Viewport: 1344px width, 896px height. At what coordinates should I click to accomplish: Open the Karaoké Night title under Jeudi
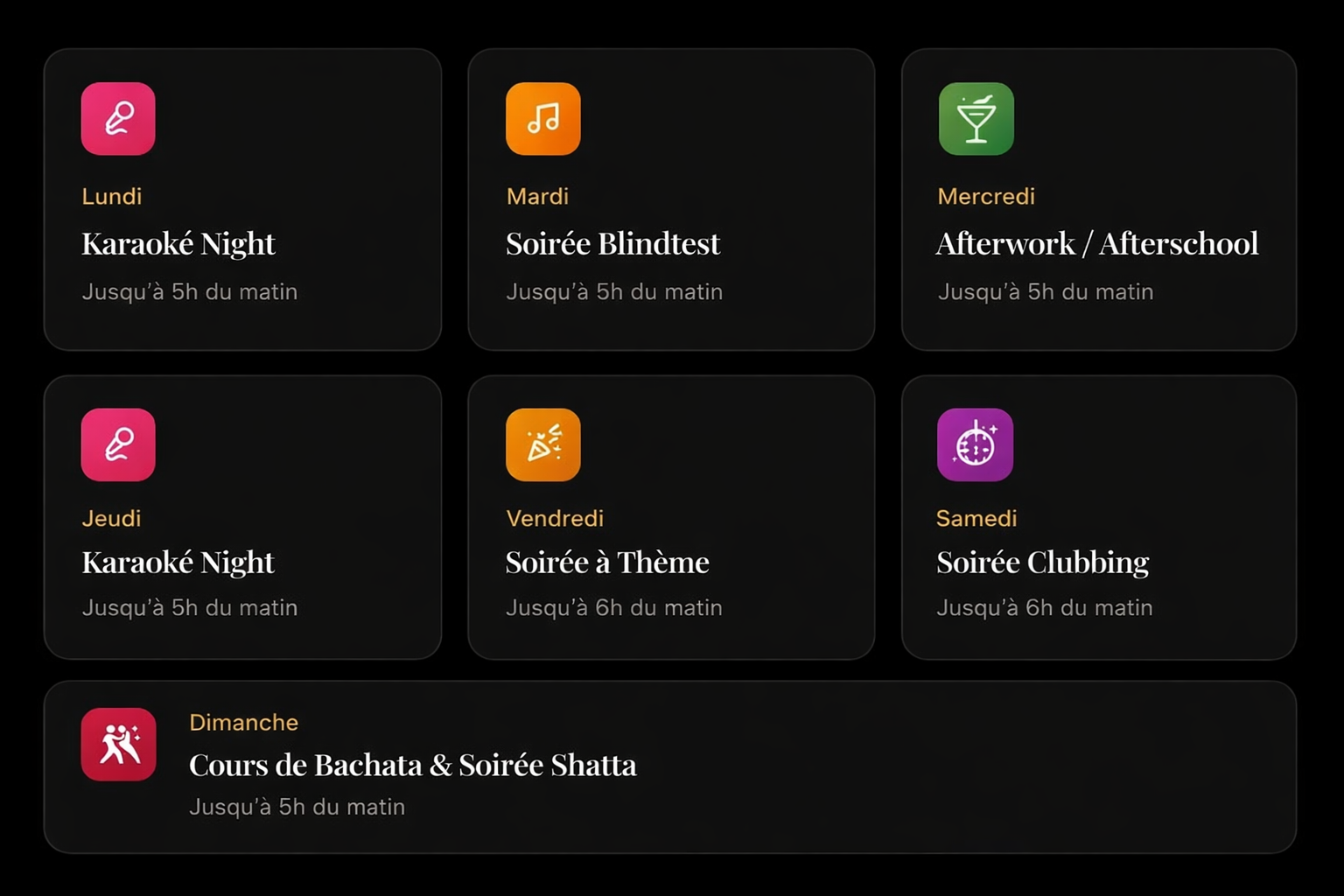click(178, 562)
